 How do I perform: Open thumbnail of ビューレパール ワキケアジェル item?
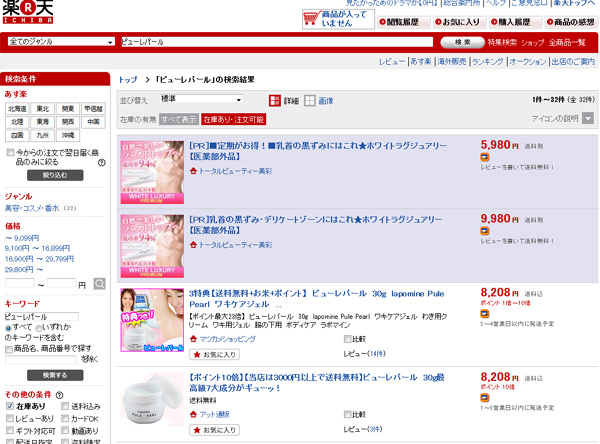point(152,320)
